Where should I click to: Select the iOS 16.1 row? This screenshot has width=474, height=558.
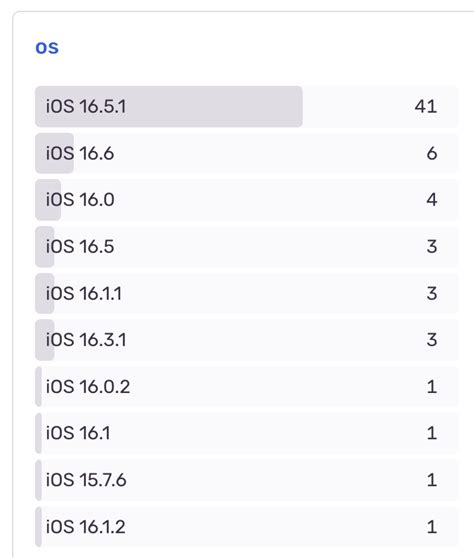coord(247,433)
